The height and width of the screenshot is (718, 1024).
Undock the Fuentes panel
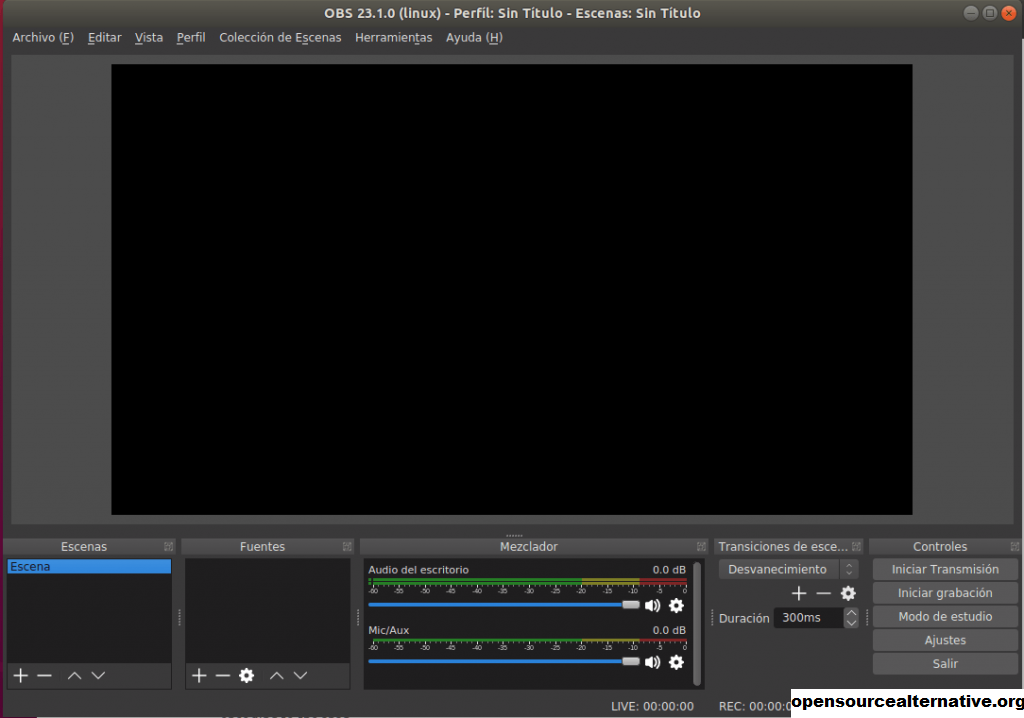[x=347, y=546]
